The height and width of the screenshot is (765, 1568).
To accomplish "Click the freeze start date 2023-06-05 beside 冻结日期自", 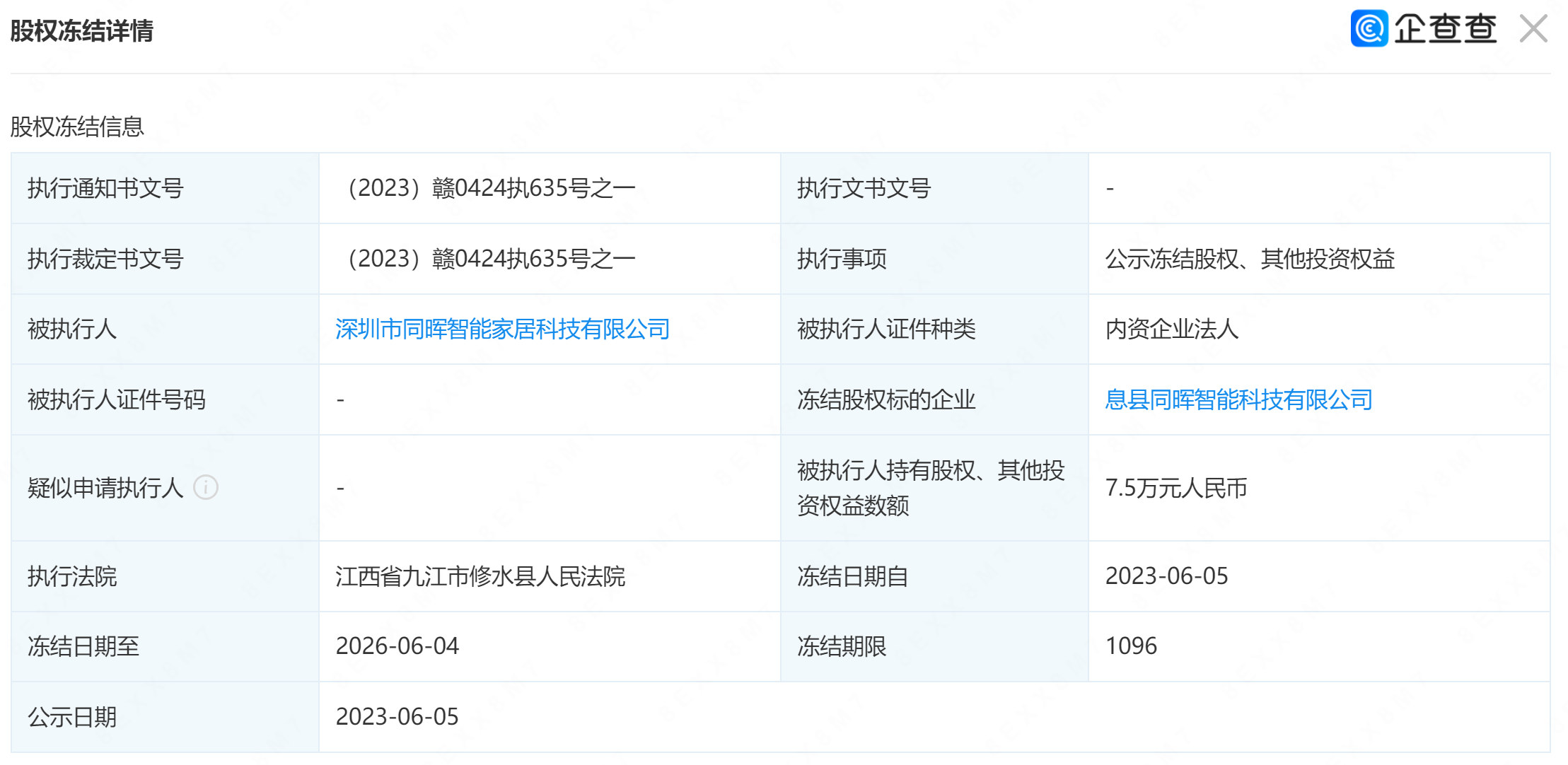I will 1166,576.
